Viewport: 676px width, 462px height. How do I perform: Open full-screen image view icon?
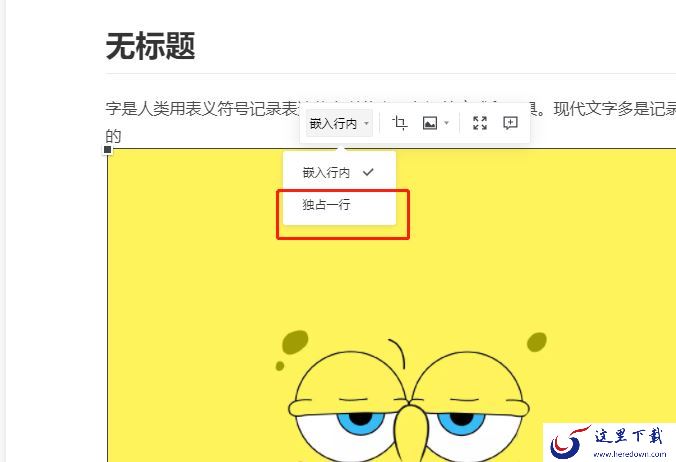[480, 123]
